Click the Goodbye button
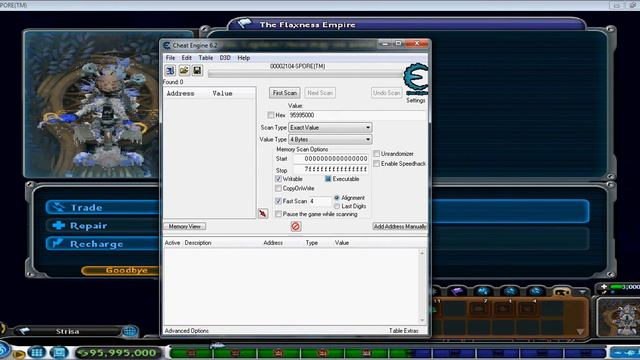 coord(120,270)
